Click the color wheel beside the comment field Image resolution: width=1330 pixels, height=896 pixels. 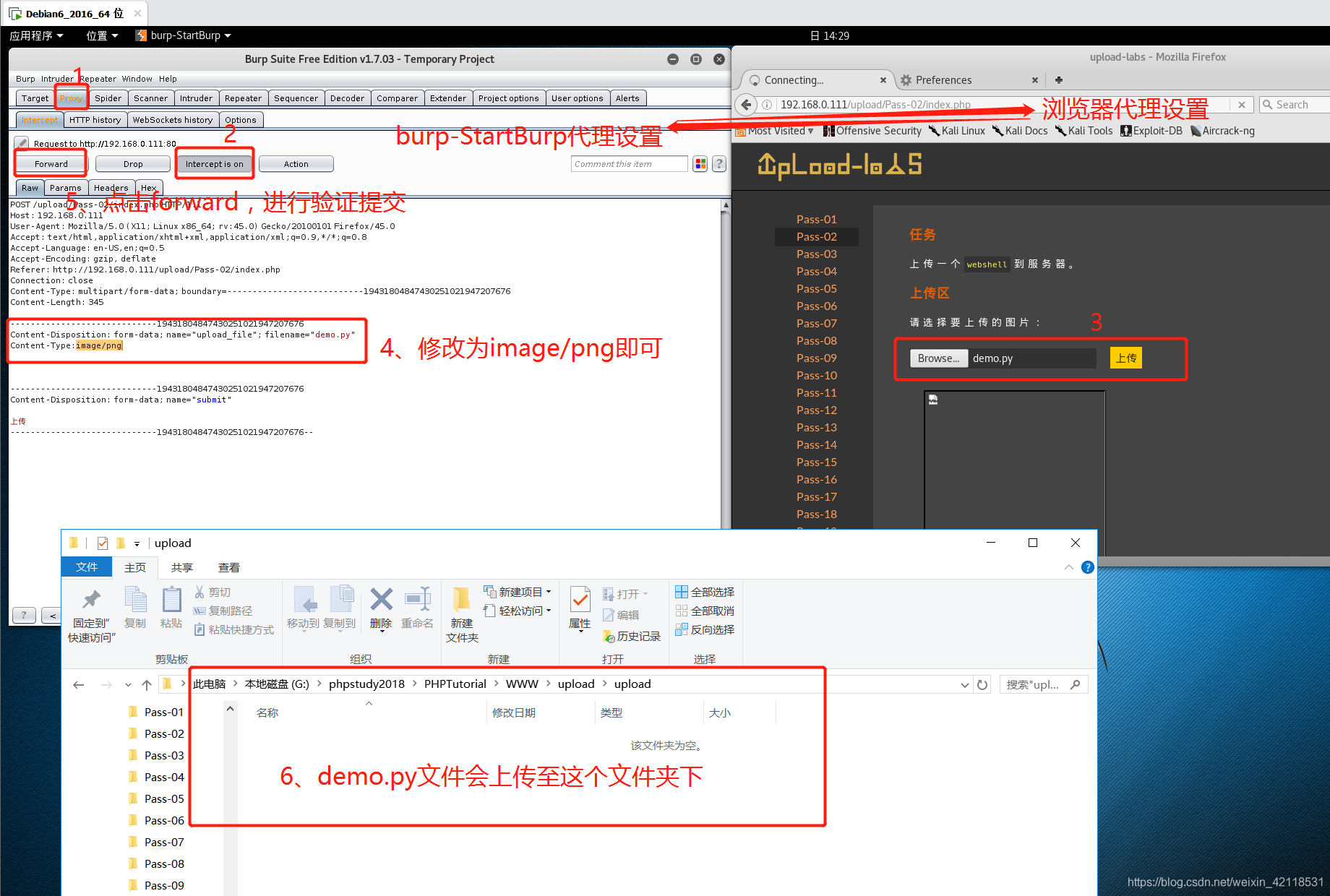699,163
